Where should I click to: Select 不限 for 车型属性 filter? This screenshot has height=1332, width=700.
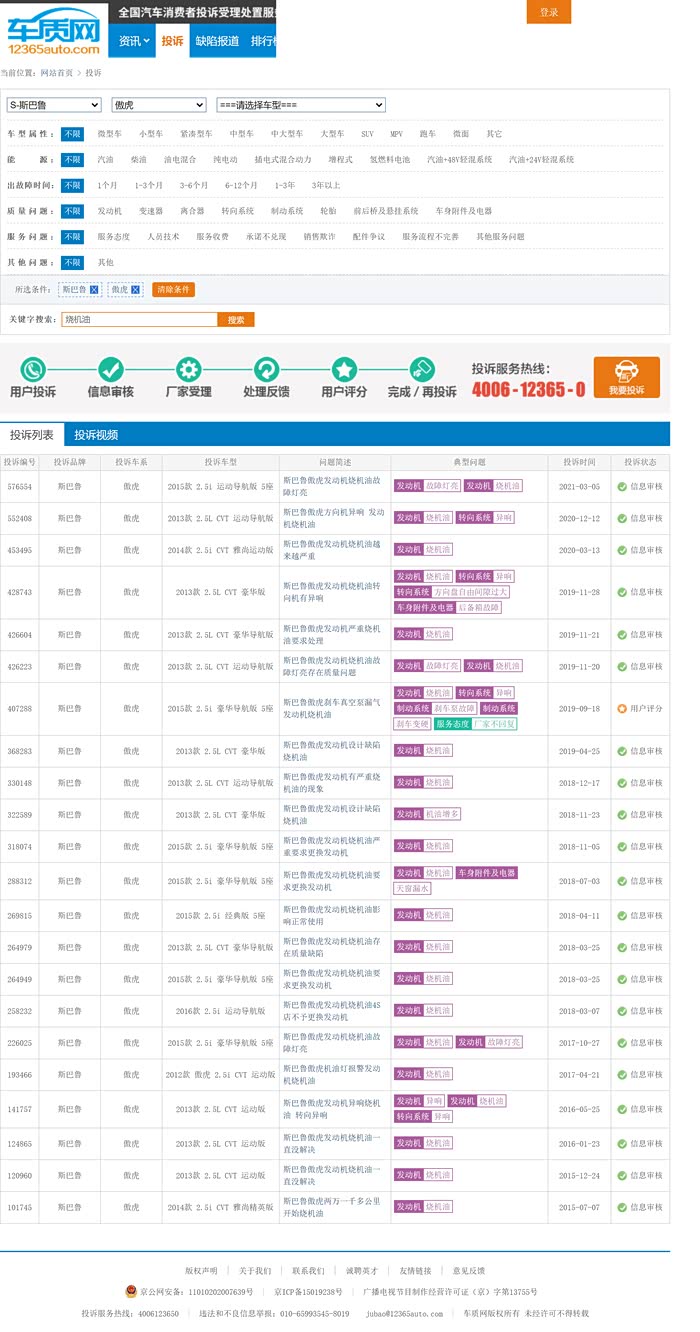(72, 133)
